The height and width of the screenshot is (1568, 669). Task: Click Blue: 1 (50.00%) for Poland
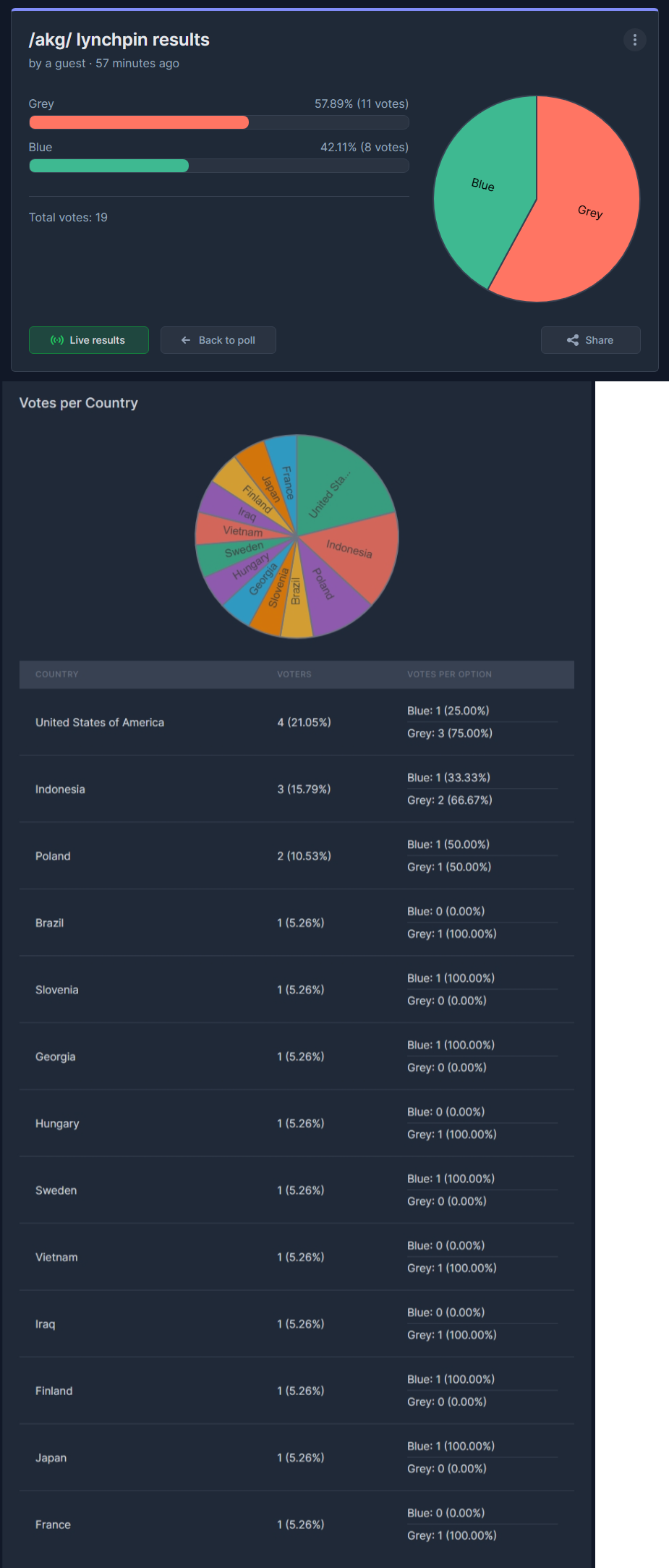point(448,844)
